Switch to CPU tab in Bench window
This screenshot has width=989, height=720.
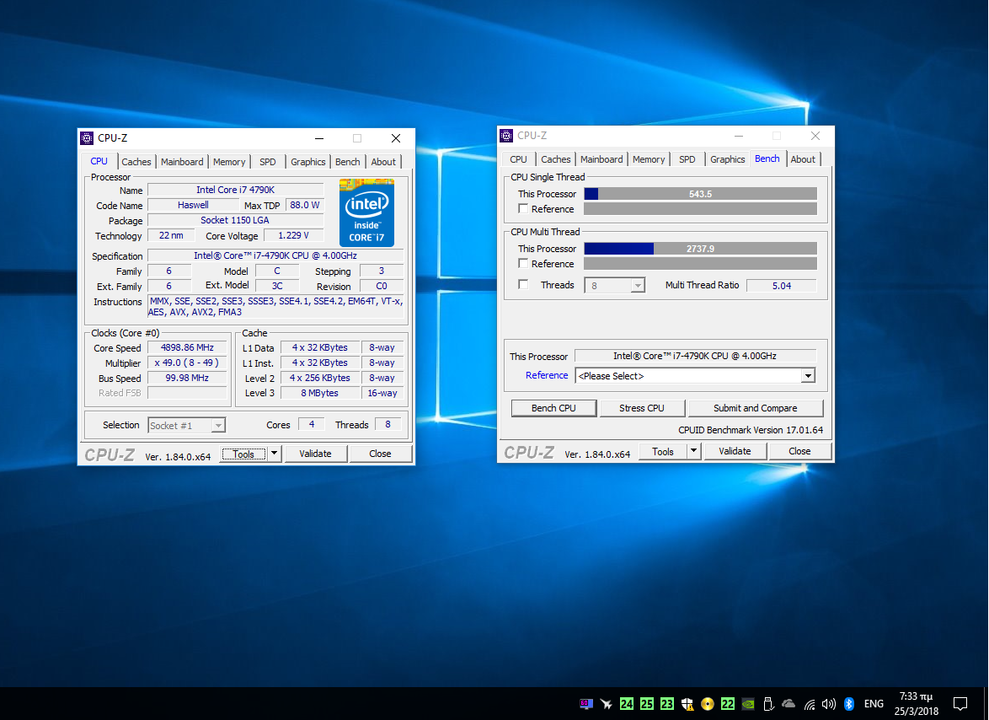point(518,160)
